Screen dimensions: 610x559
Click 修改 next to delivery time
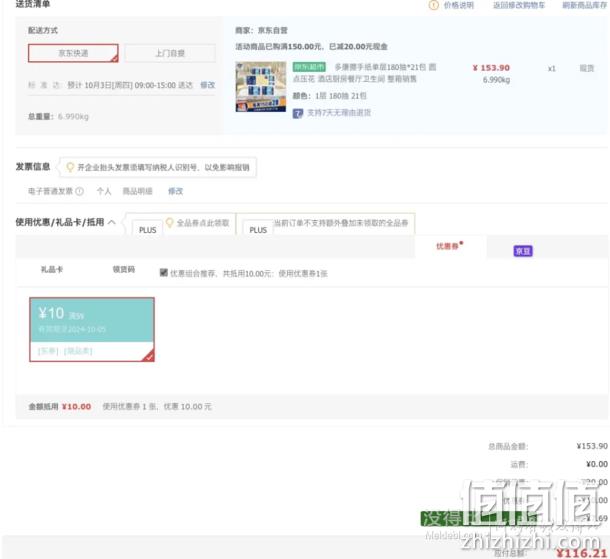click(x=207, y=85)
